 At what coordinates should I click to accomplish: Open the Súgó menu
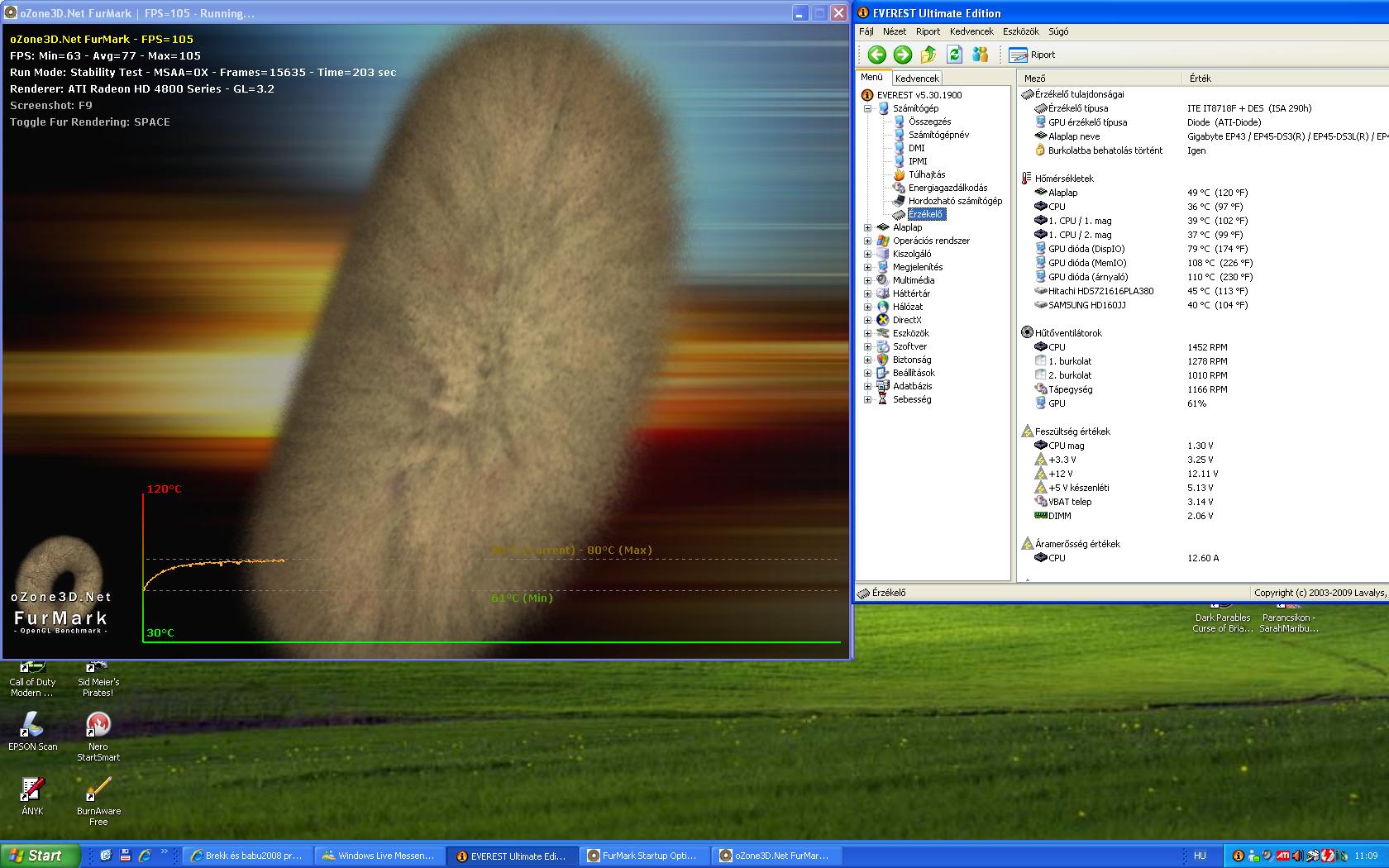1058,31
